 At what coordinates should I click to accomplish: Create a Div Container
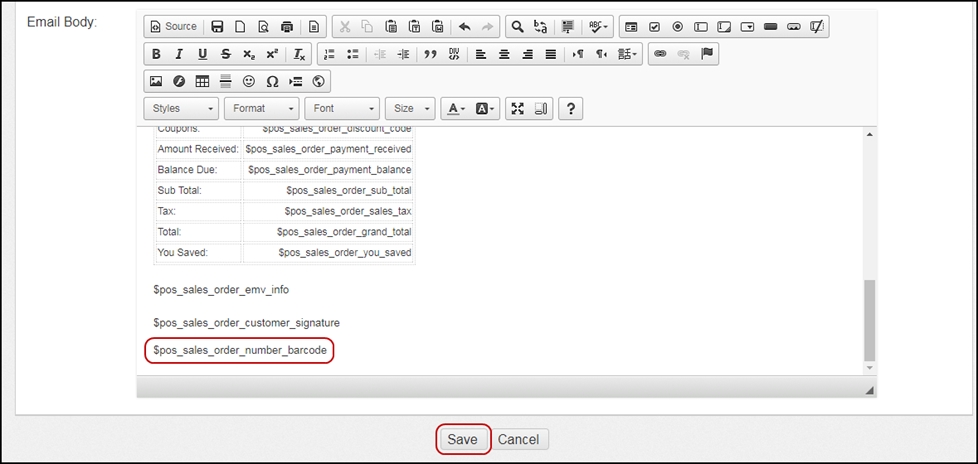click(x=453, y=54)
